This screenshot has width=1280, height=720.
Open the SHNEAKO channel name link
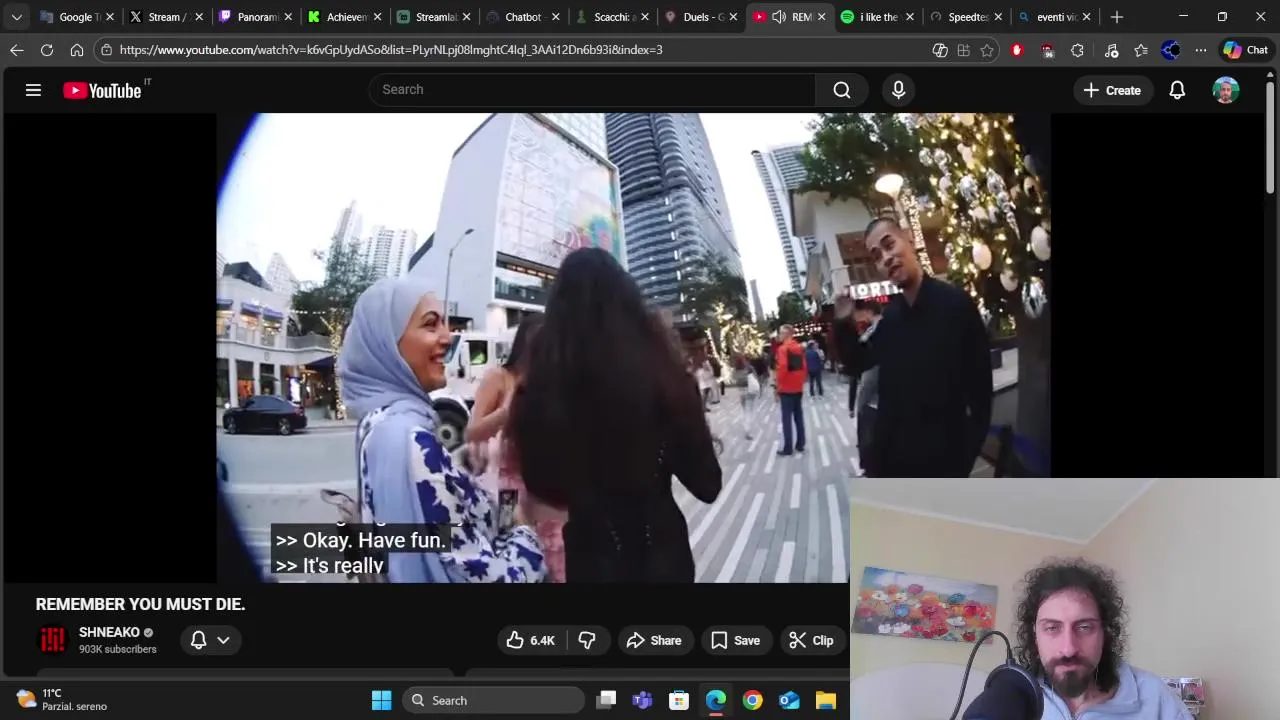click(109, 633)
